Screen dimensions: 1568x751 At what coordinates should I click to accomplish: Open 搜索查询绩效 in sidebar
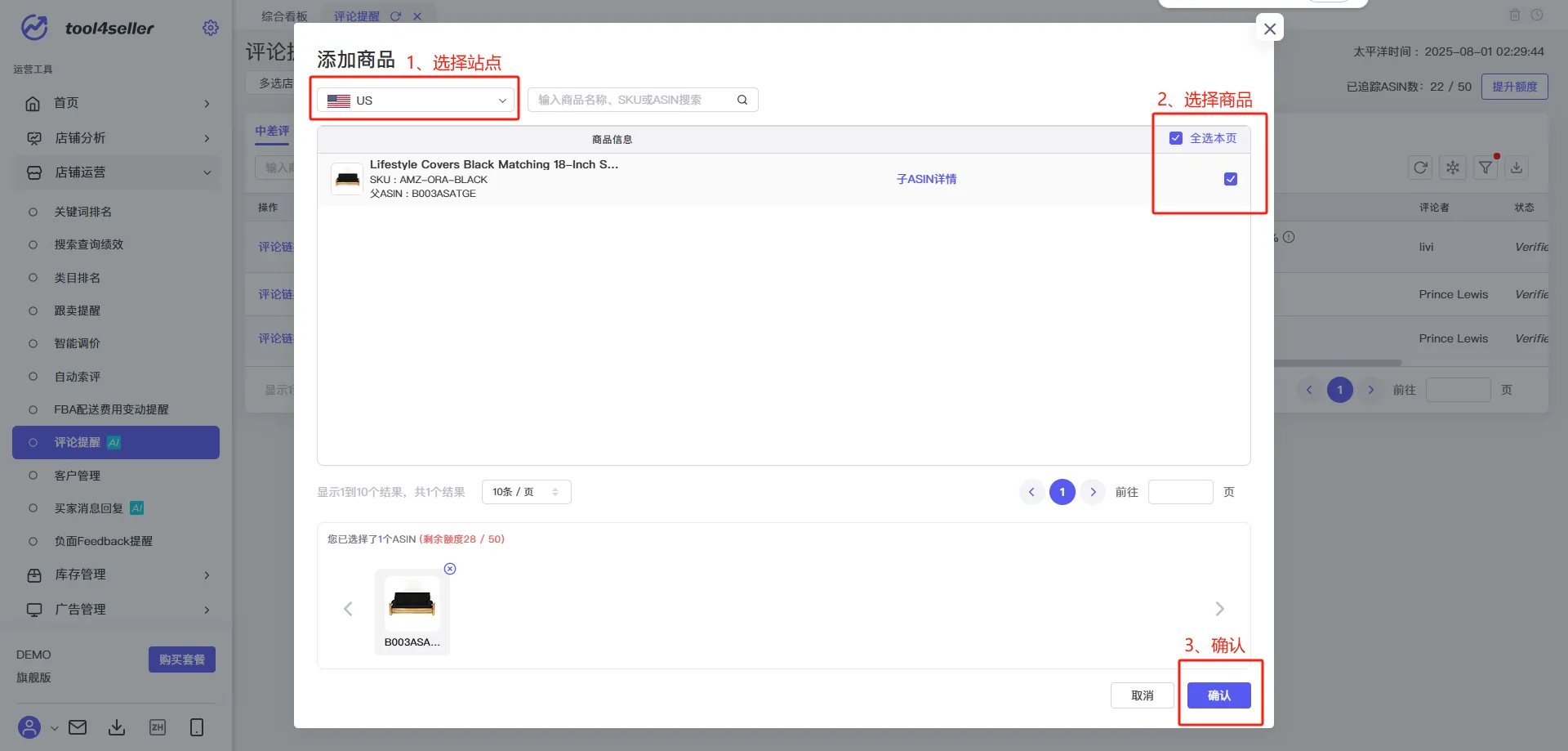pos(88,244)
